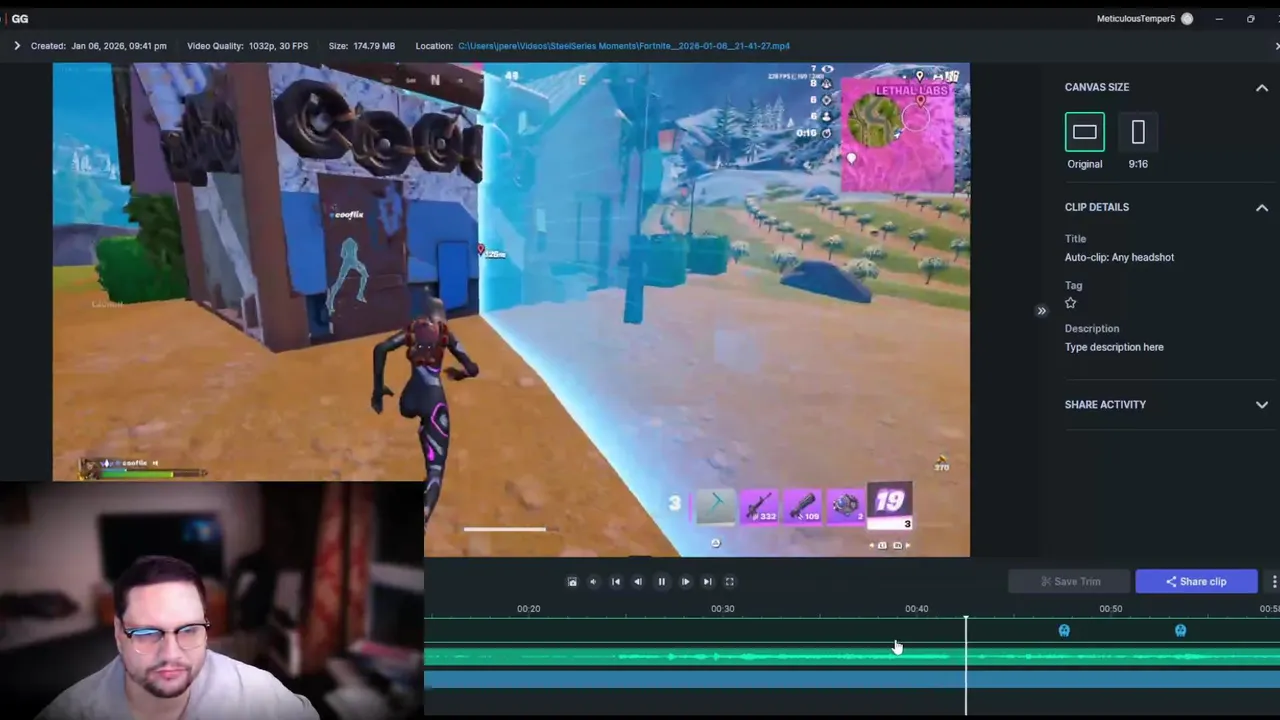Expand the clip info header arrow
The height and width of the screenshot is (720, 1280).
(17, 46)
